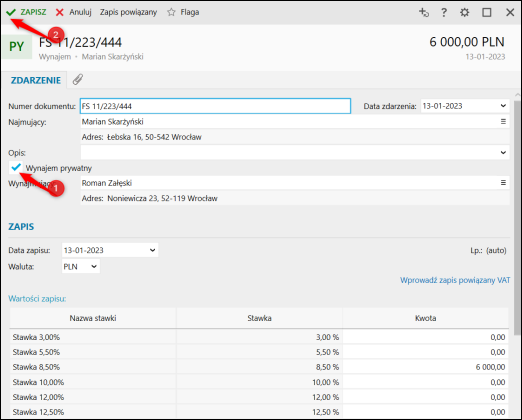This screenshot has height=420, width=522.
Task: Click the Numer dokumentu input field
Action: 215,106
